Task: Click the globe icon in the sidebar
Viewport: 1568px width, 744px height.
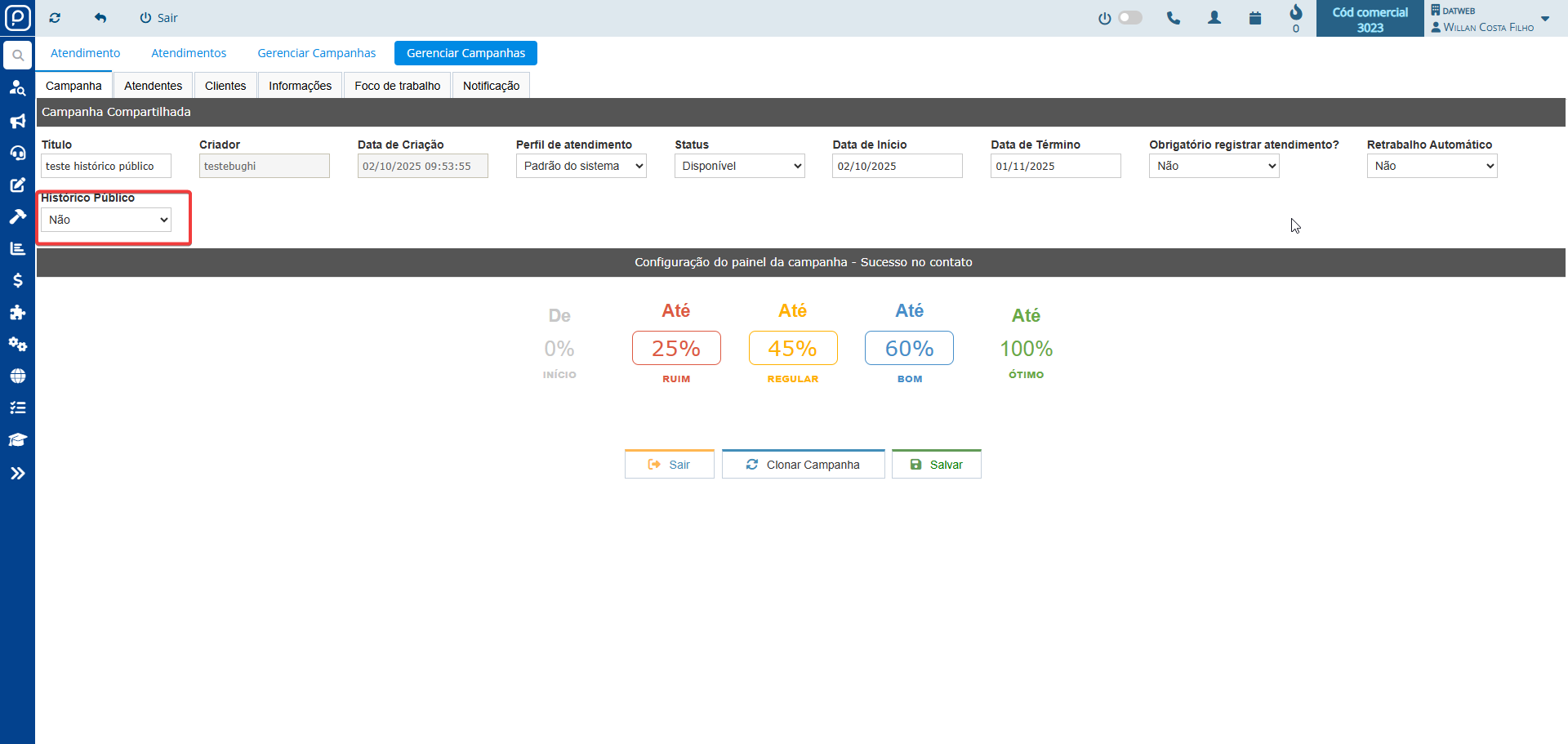Action: (17, 376)
